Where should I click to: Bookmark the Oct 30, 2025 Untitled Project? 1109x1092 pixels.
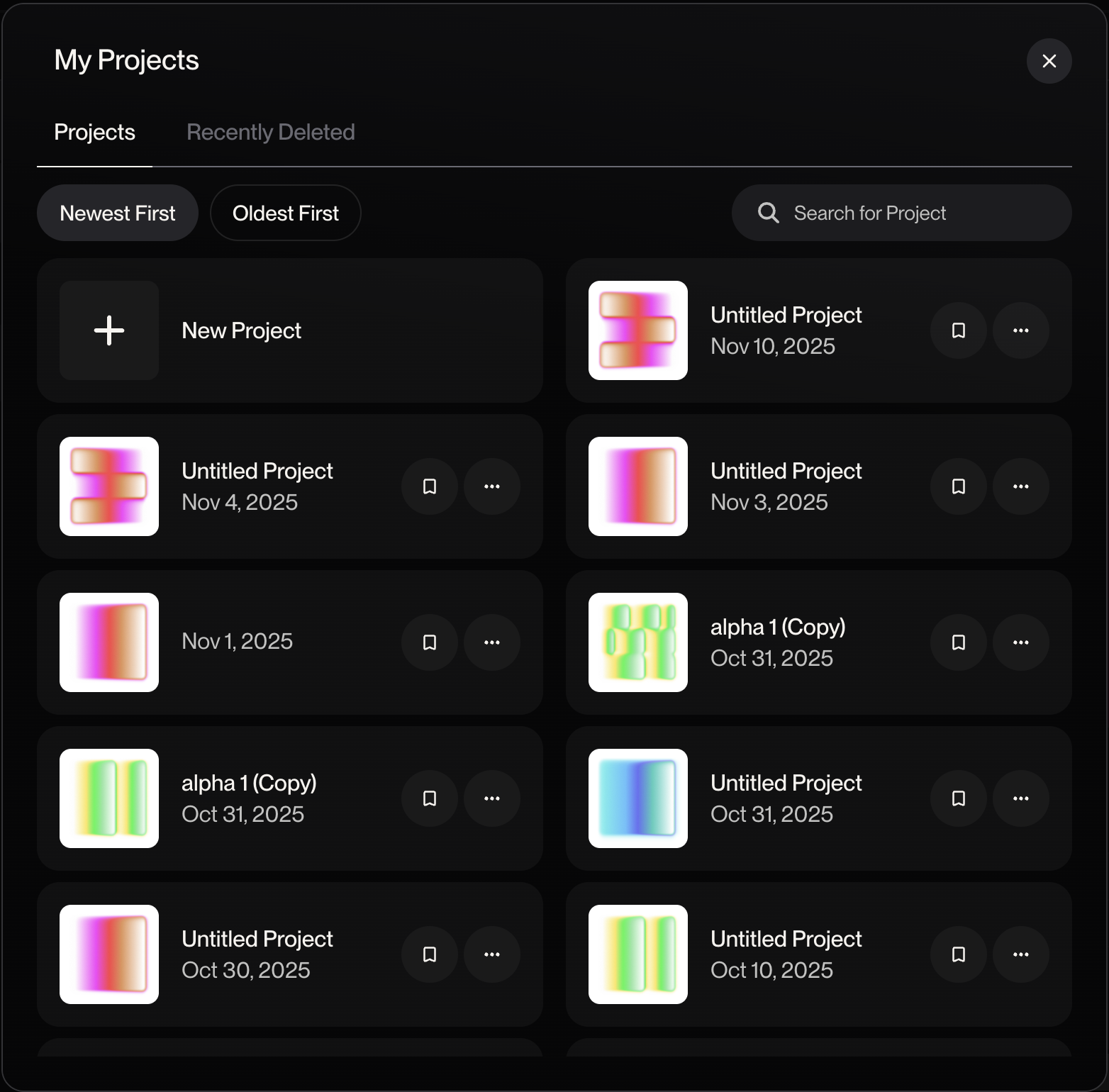click(429, 954)
